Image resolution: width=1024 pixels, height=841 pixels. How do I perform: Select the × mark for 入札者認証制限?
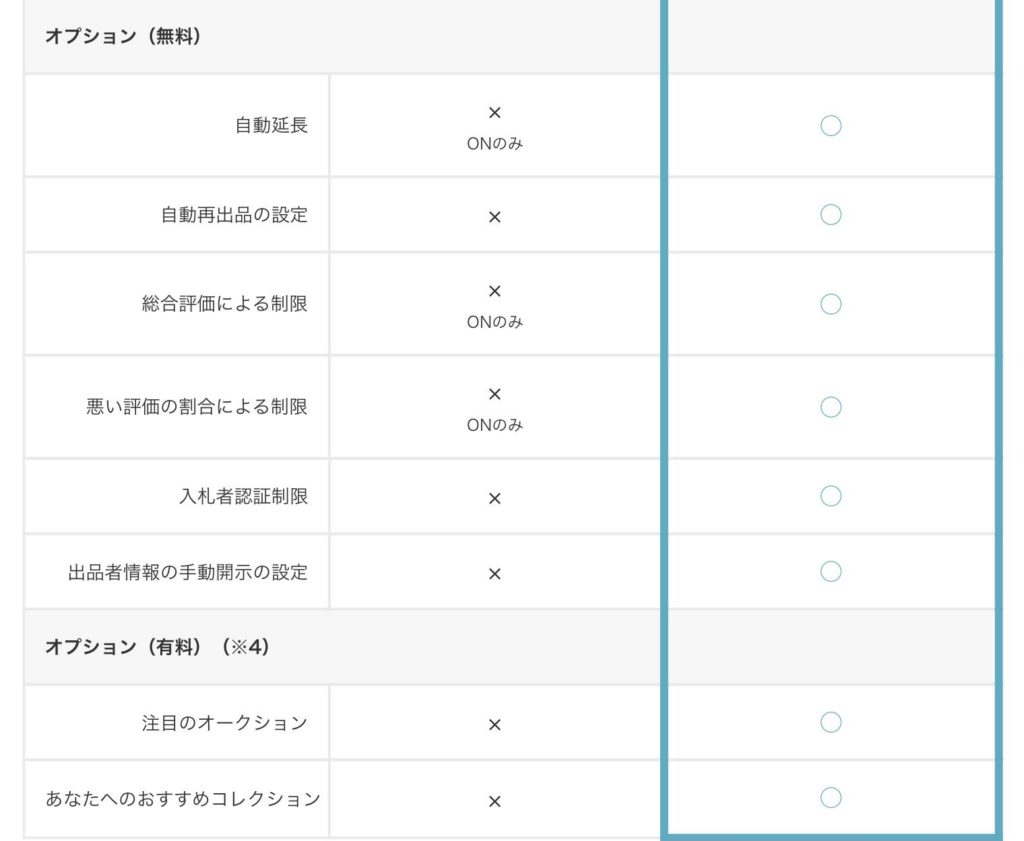point(494,498)
